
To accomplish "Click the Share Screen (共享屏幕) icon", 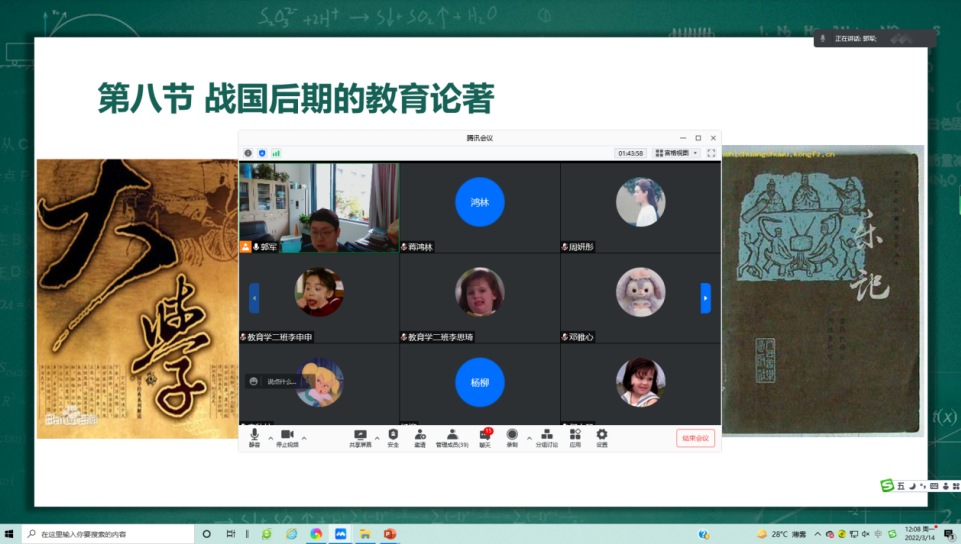I will [360, 436].
